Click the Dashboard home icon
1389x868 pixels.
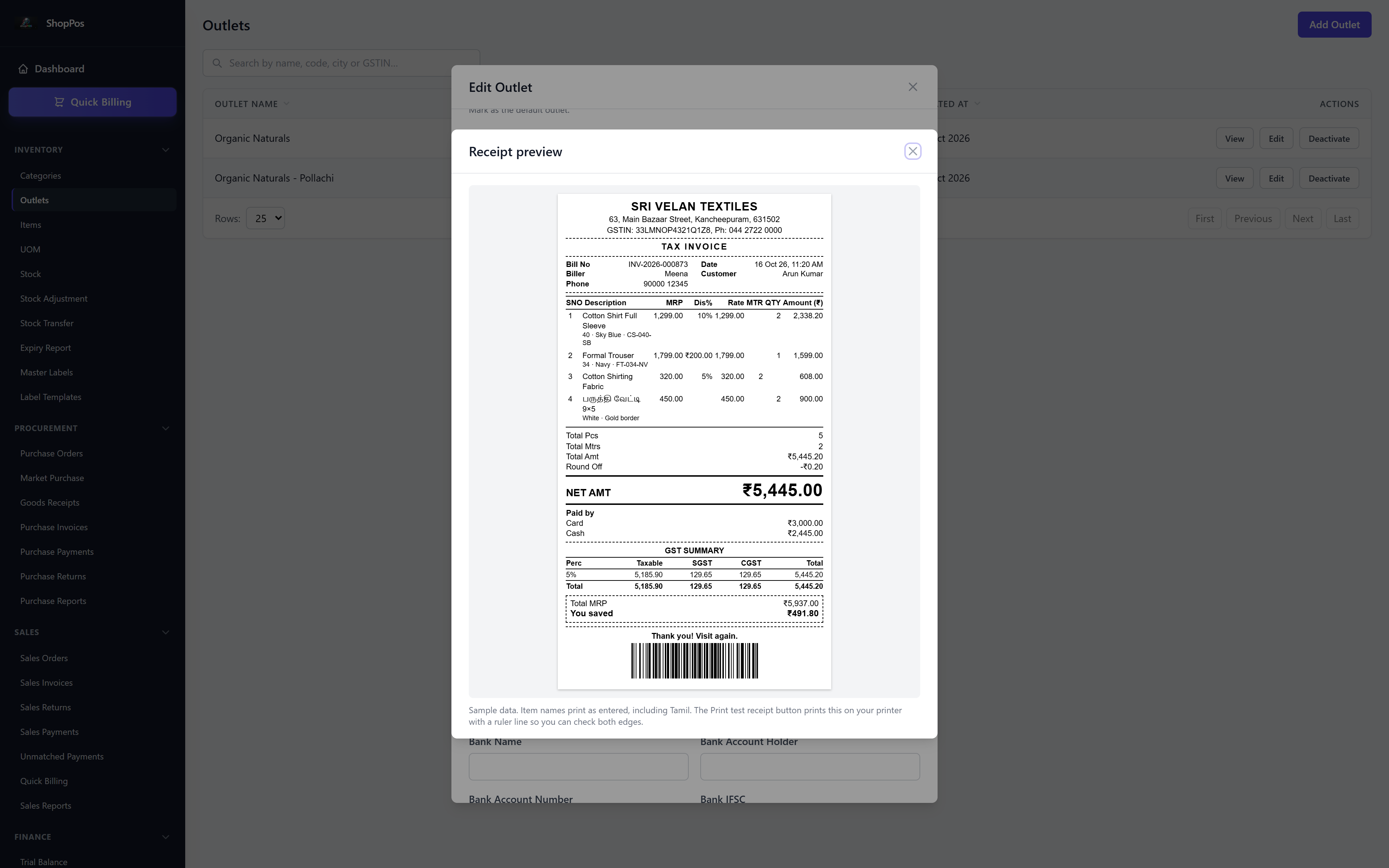[x=23, y=69]
